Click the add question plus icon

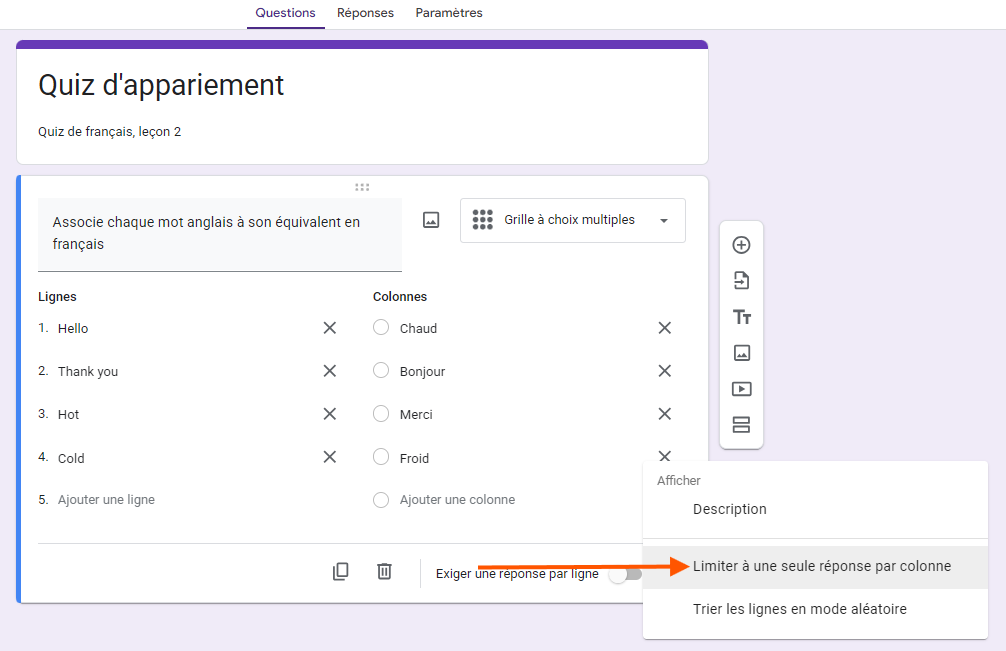(x=741, y=245)
